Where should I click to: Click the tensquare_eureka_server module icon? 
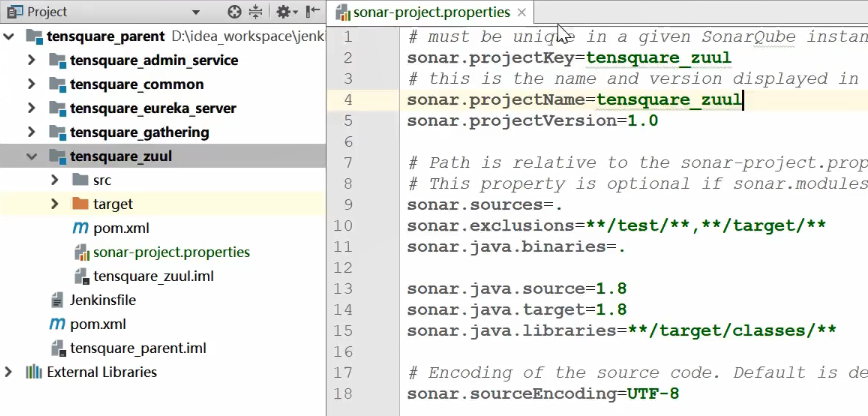(58, 108)
